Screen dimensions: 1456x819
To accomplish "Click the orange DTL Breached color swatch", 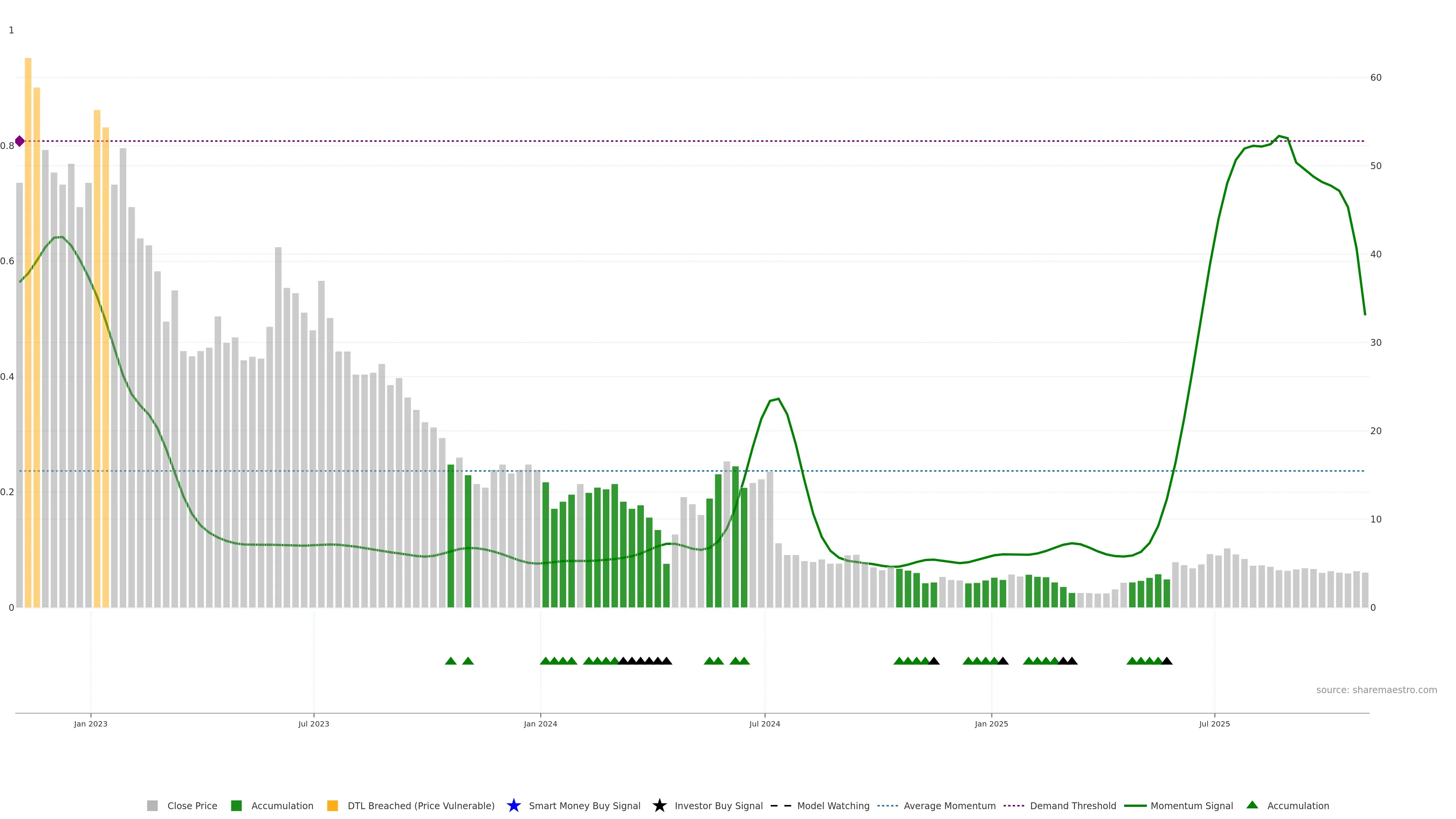I will click(x=333, y=805).
